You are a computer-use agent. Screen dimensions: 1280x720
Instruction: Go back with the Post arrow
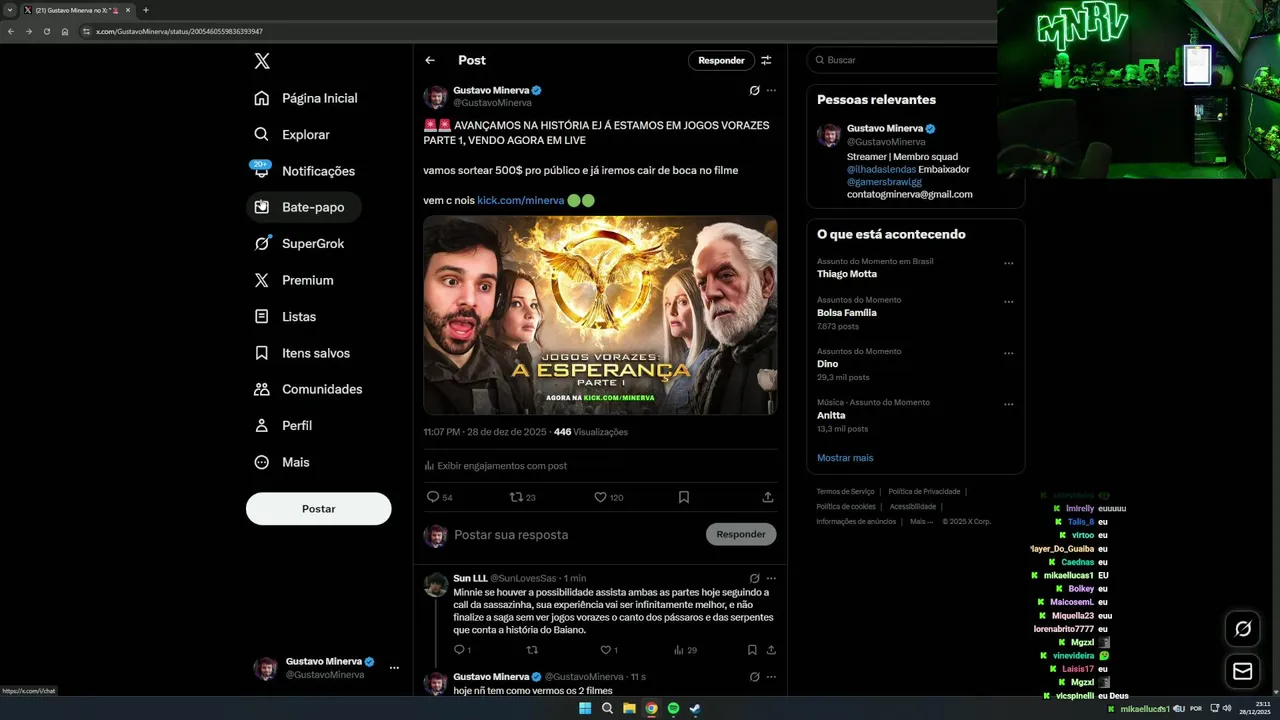pos(430,60)
